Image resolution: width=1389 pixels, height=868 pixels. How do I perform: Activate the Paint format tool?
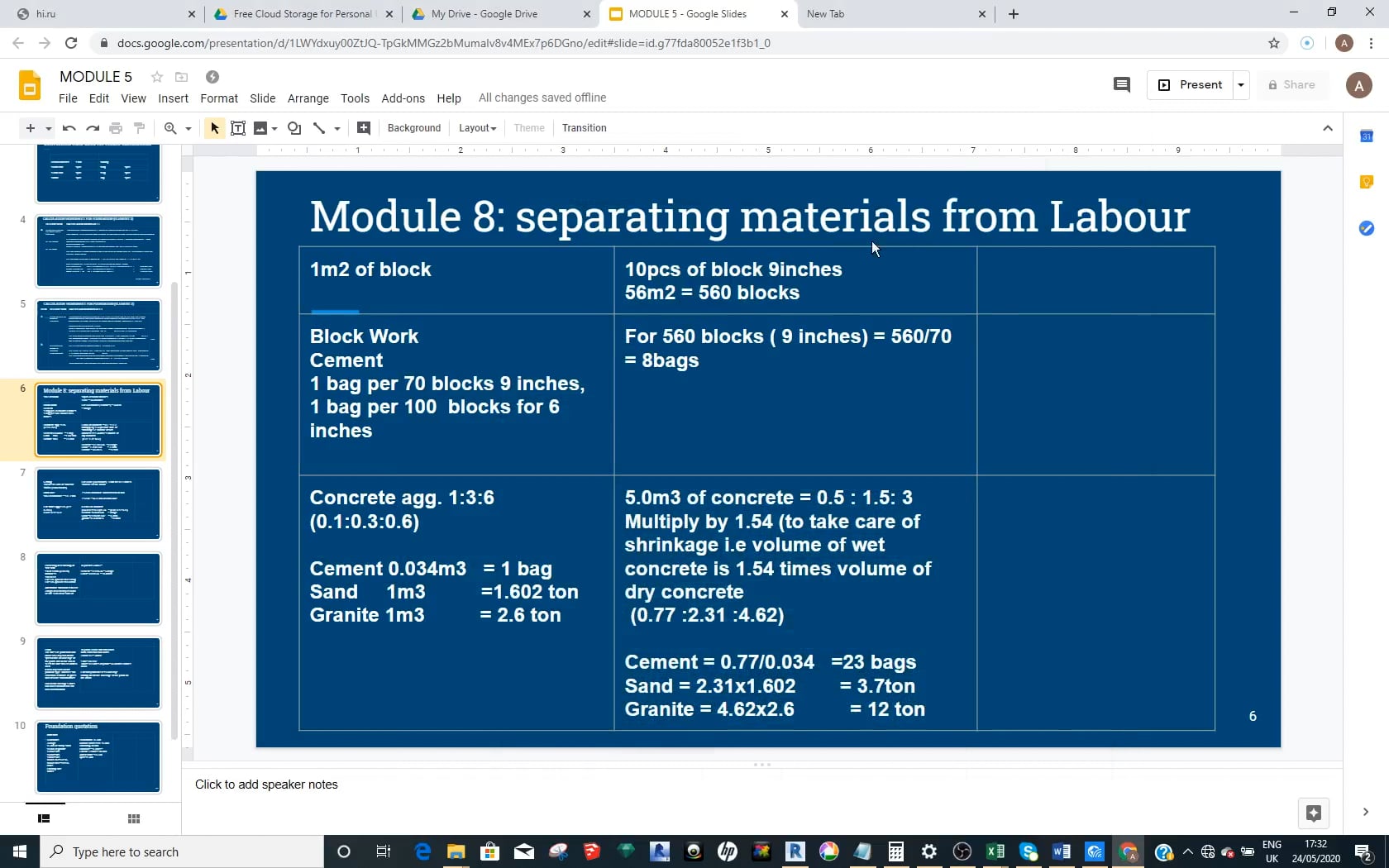(x=139, y=128)
